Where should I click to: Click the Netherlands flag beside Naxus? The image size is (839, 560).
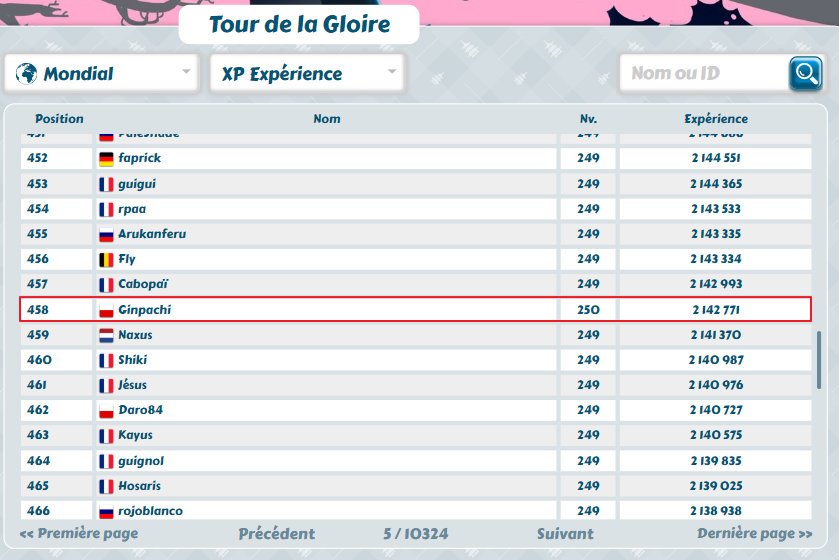[106, 336]
